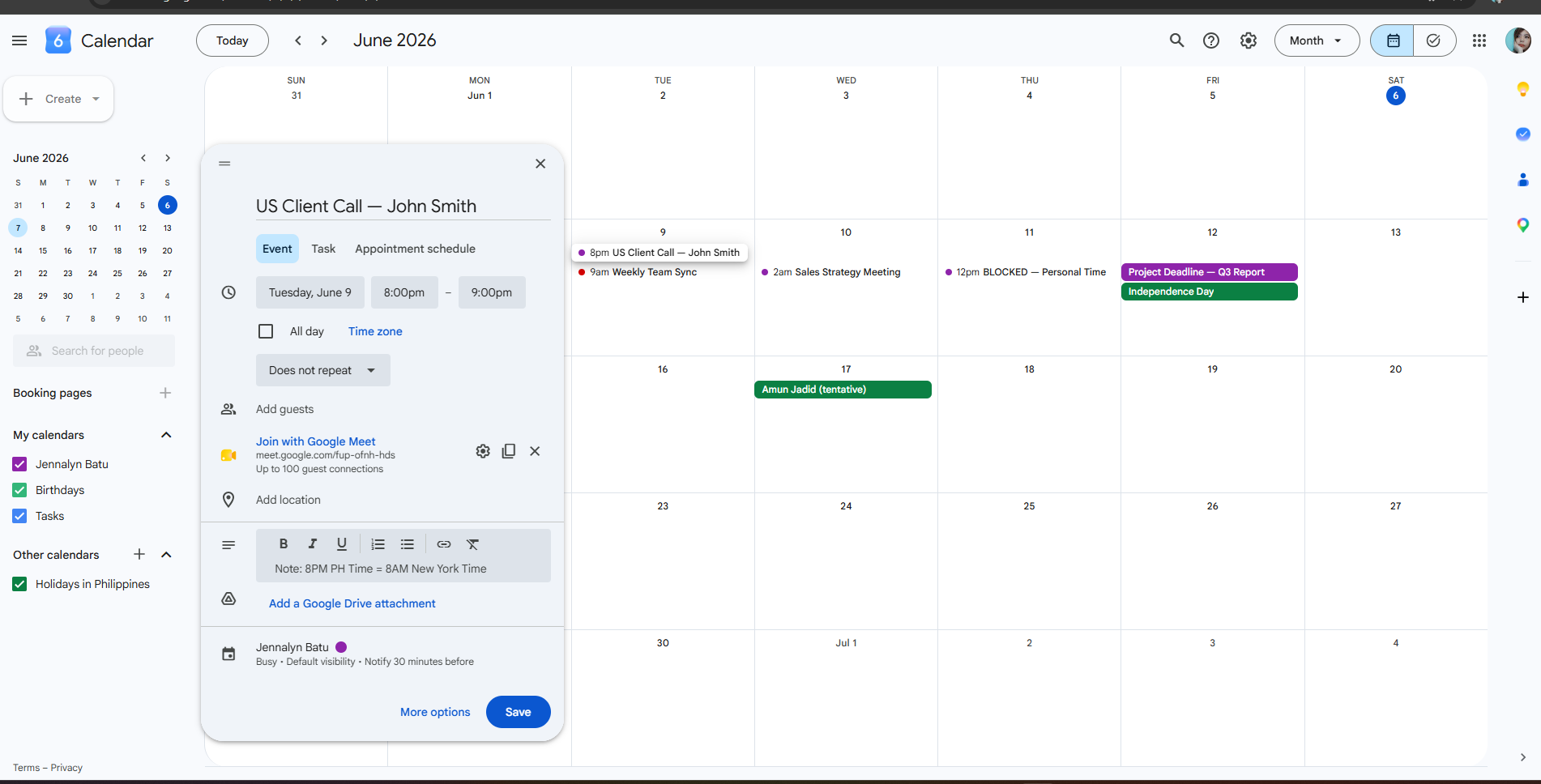This screenshot has height=784, width=1541.
Task: Apply bold formatting in description
Action: tap(284, 544)
